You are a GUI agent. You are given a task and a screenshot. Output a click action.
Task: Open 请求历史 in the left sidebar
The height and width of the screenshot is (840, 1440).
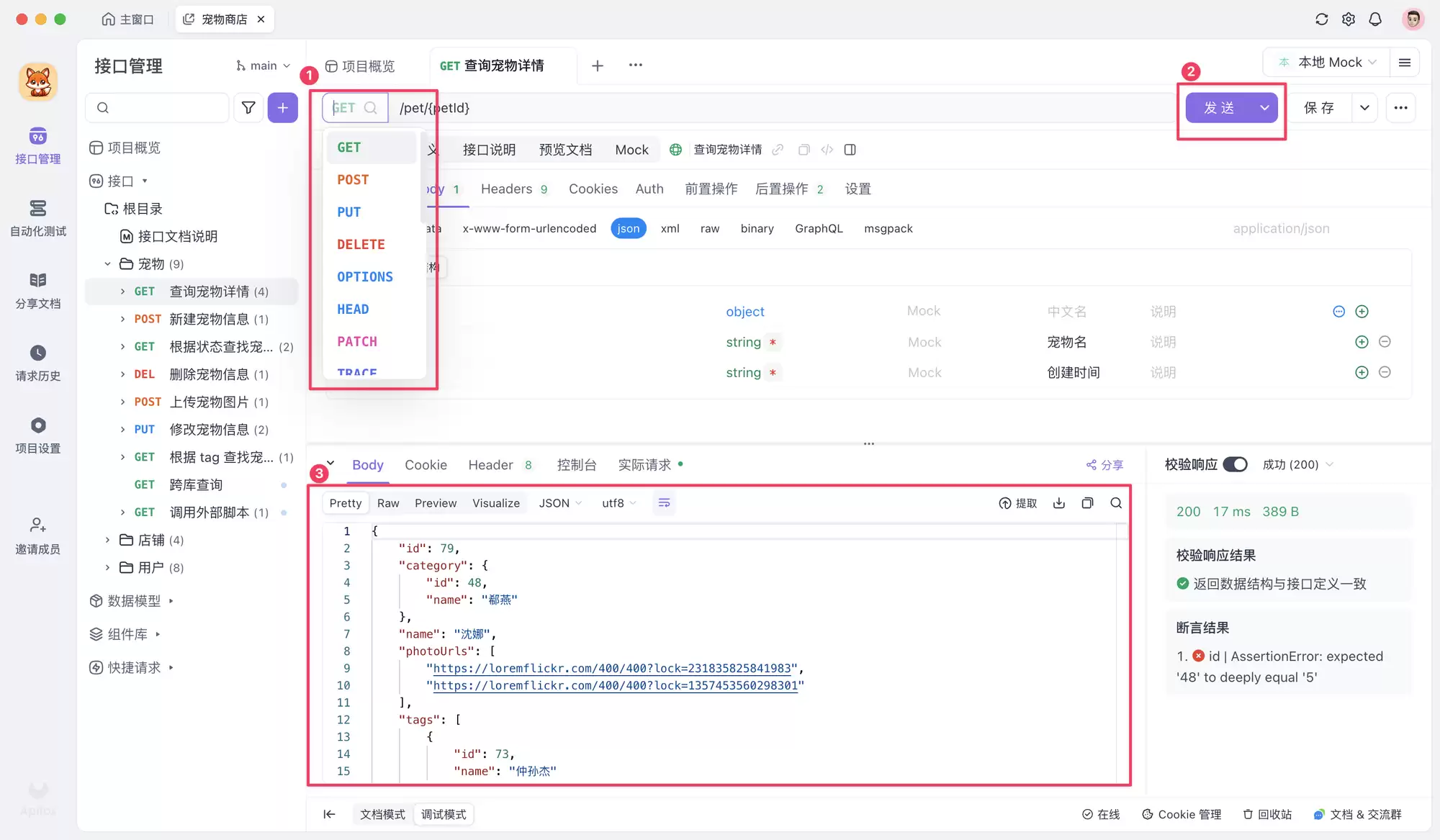coord(38,363)
